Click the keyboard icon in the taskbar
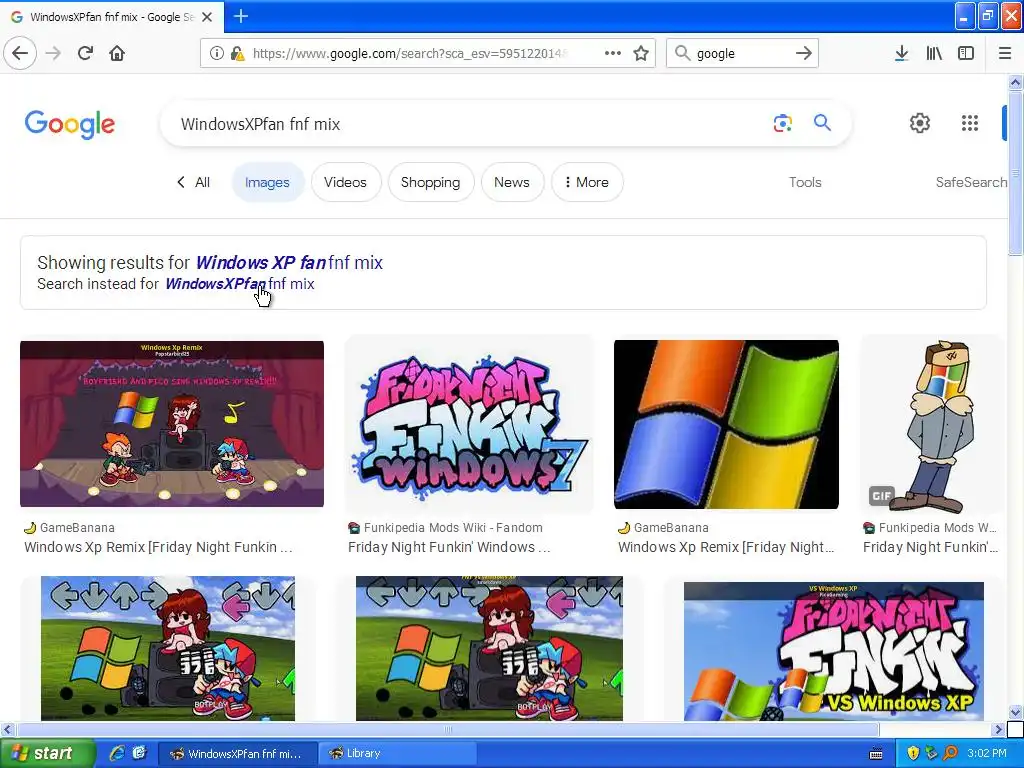1024x768 pixels. pyautogui.click(x=876, y=754)
